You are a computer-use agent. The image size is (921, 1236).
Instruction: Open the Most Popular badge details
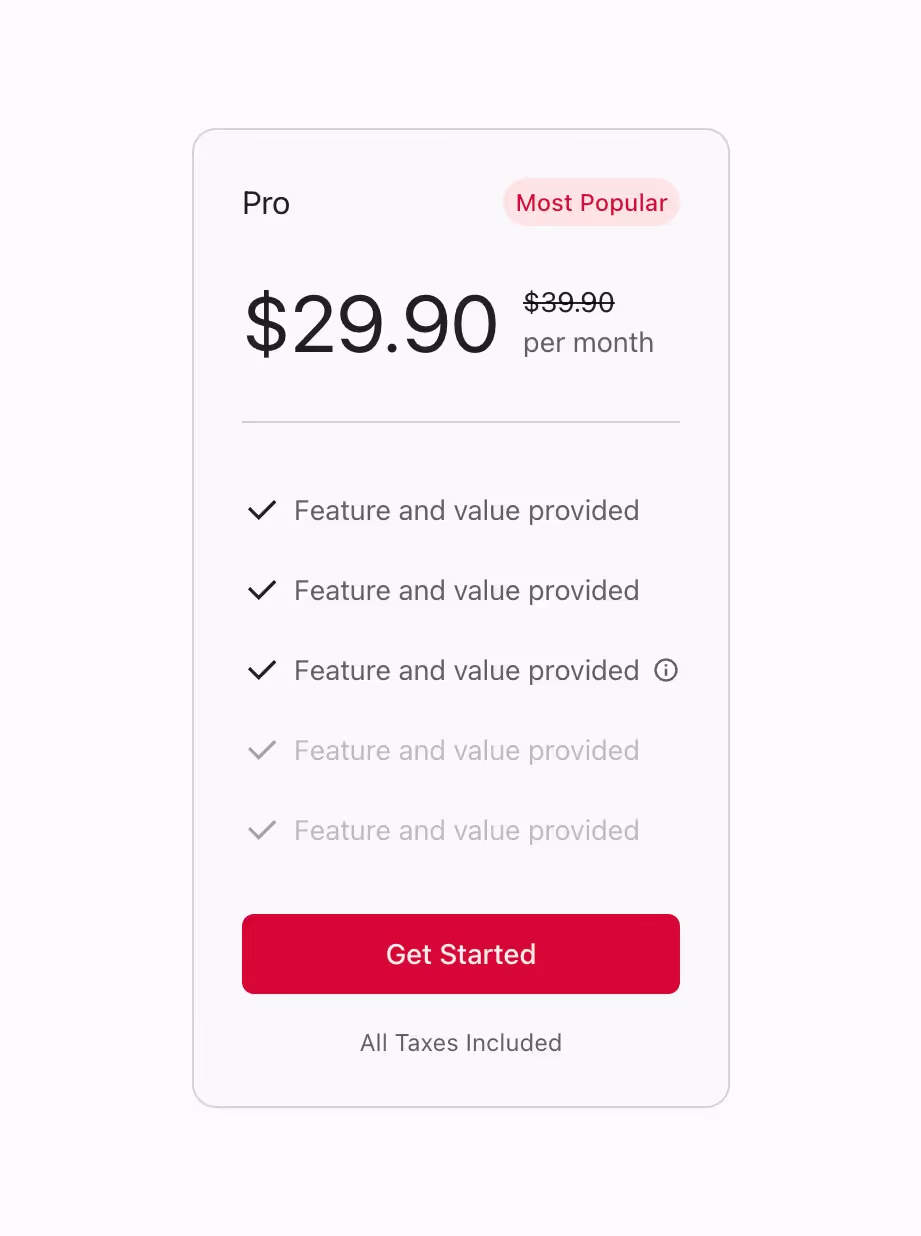[x=591, y=202]
